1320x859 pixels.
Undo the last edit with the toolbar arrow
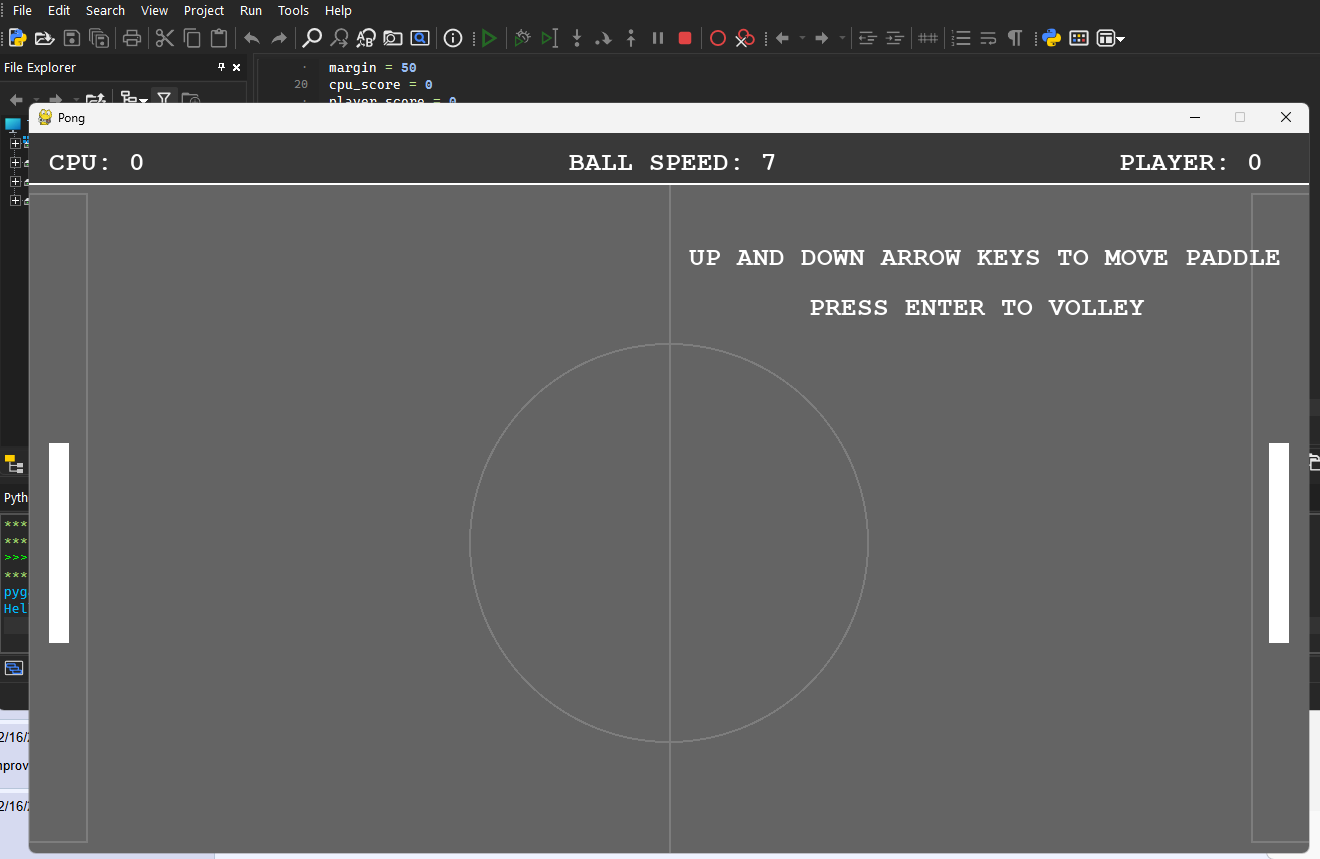point(252,38)
